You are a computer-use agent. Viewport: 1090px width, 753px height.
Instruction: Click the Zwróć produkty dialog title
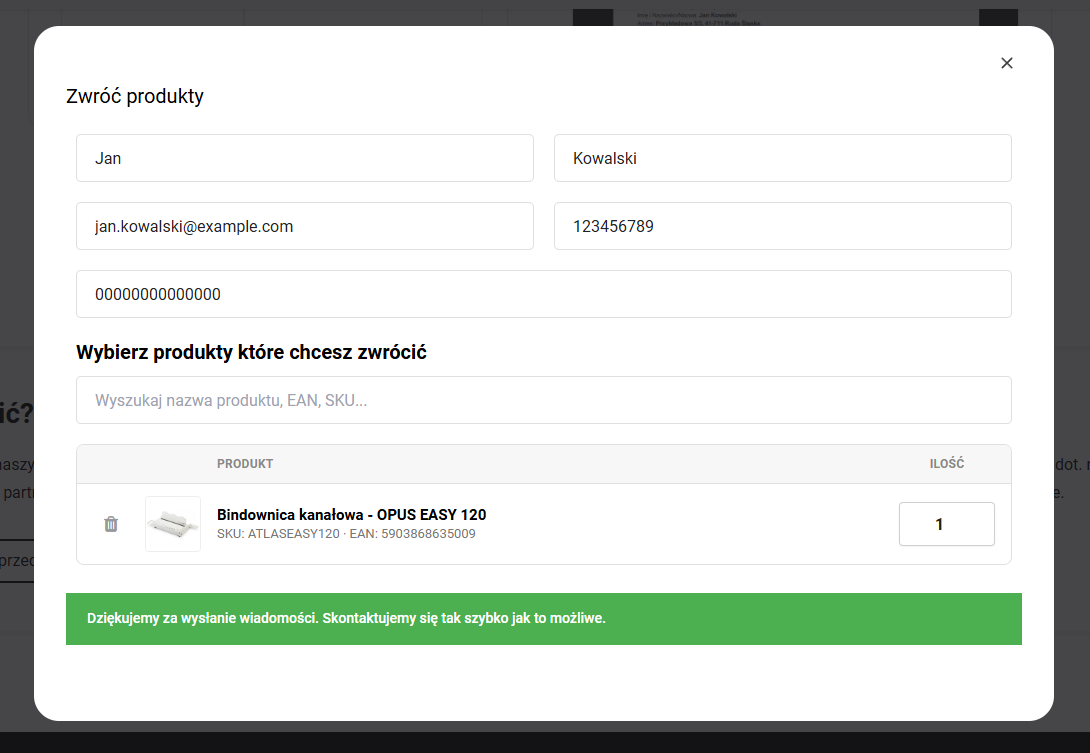click(x=135, y=96)
